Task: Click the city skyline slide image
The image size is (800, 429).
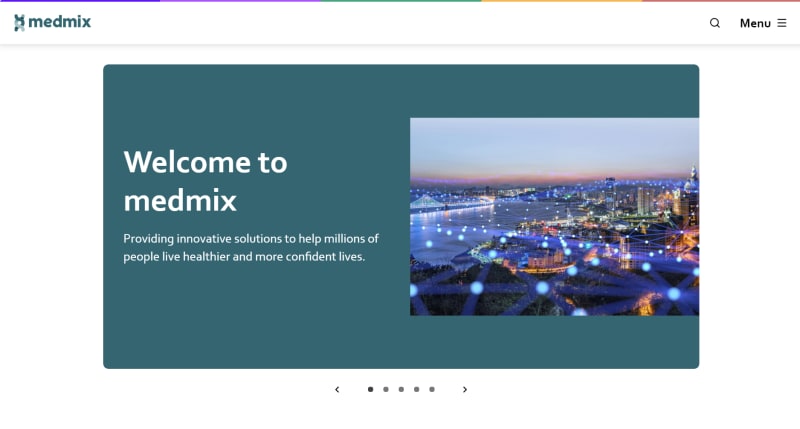Action: point(555,217)
